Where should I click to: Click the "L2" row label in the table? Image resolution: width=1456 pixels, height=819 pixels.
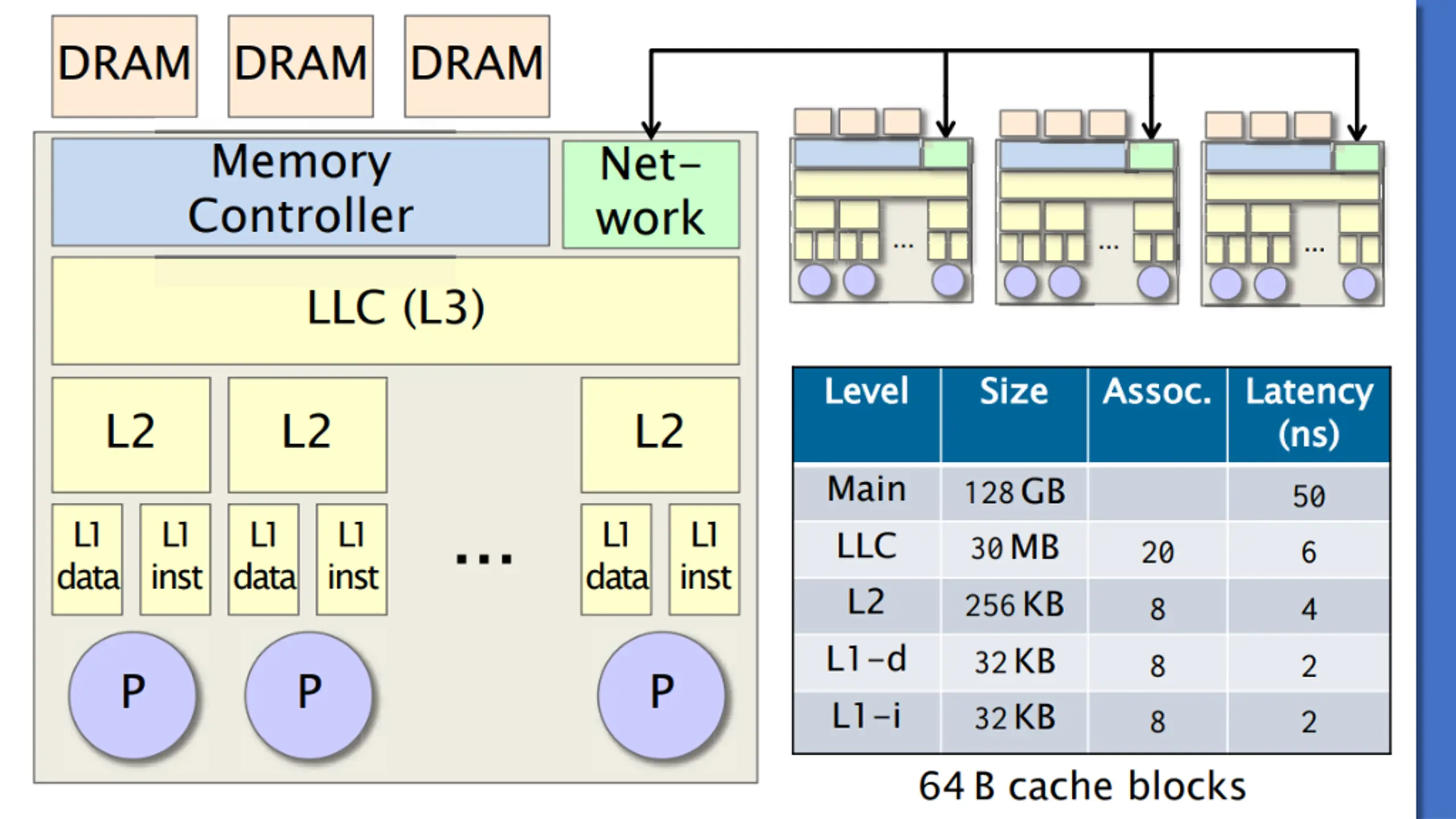click(x=867, y=602)
